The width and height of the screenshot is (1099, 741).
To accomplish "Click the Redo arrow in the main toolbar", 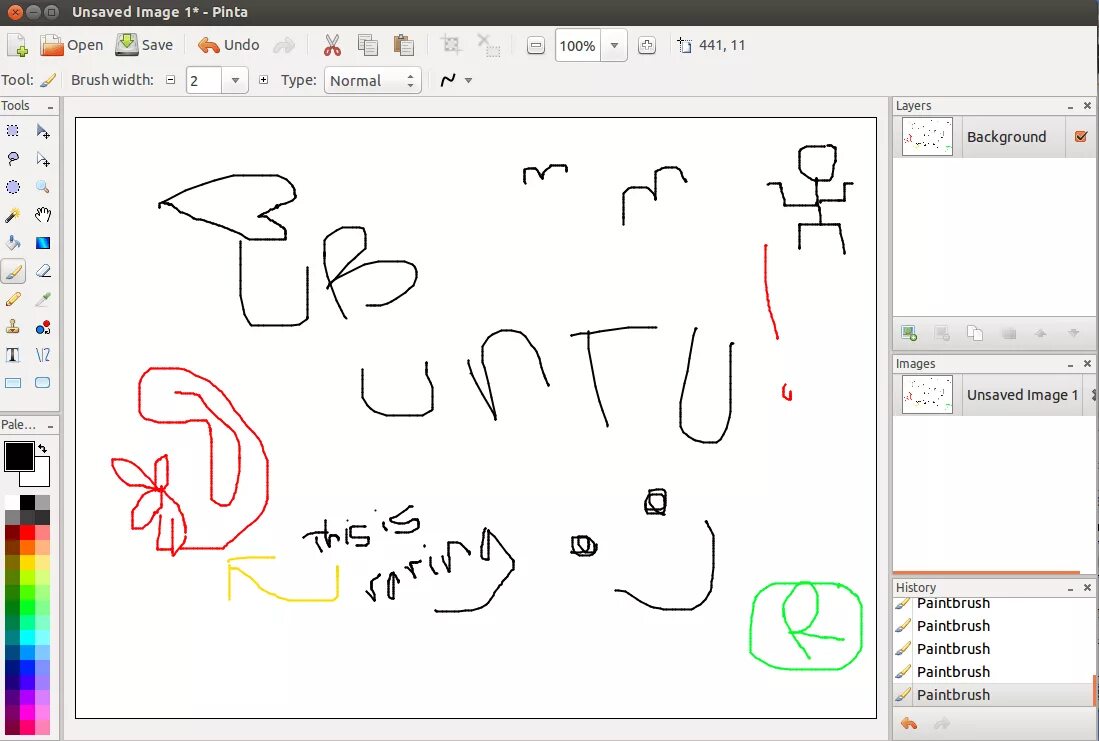I will click(x=285, y=46).
